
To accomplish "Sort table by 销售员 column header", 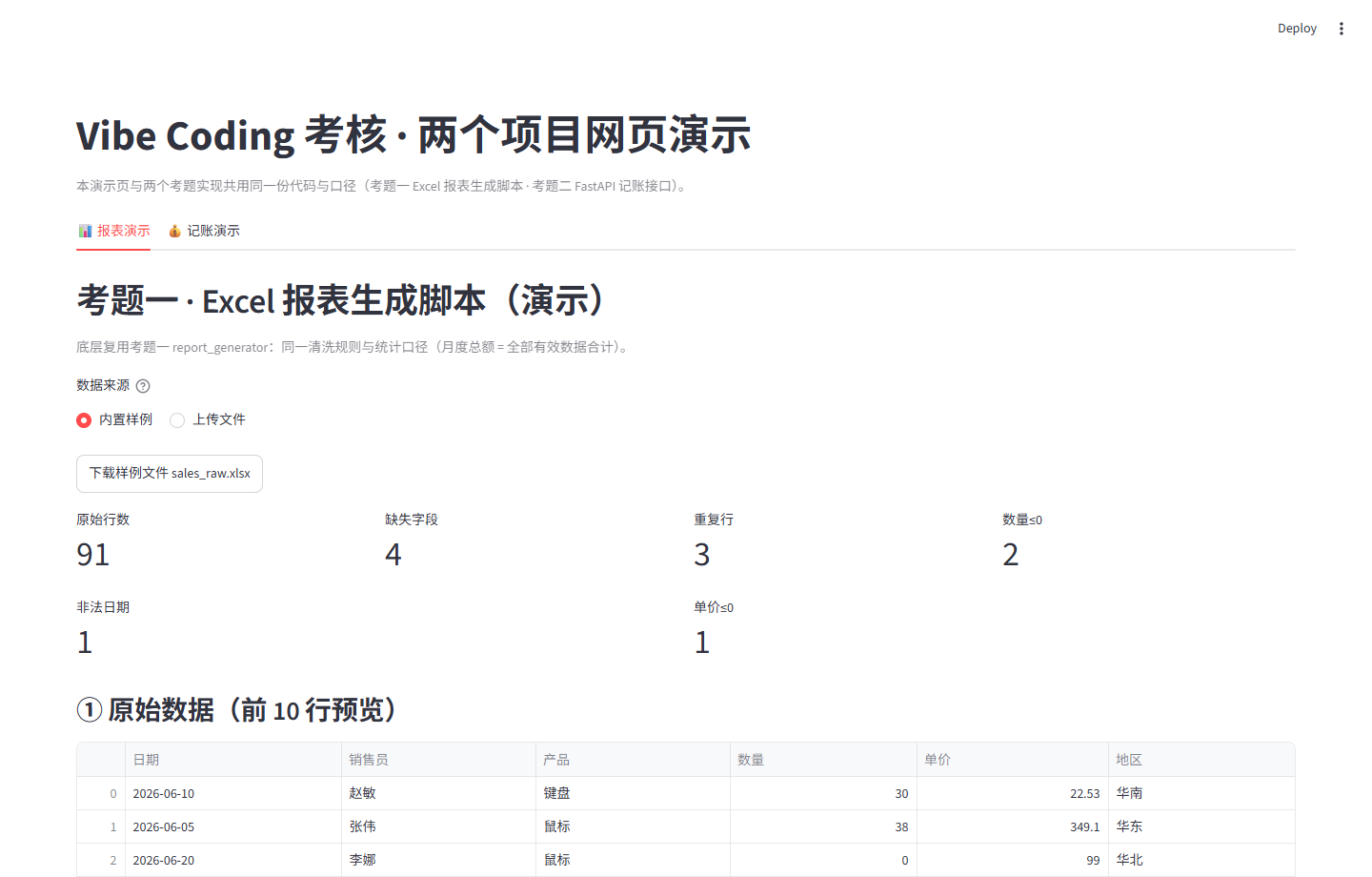I will pos(438,760).
